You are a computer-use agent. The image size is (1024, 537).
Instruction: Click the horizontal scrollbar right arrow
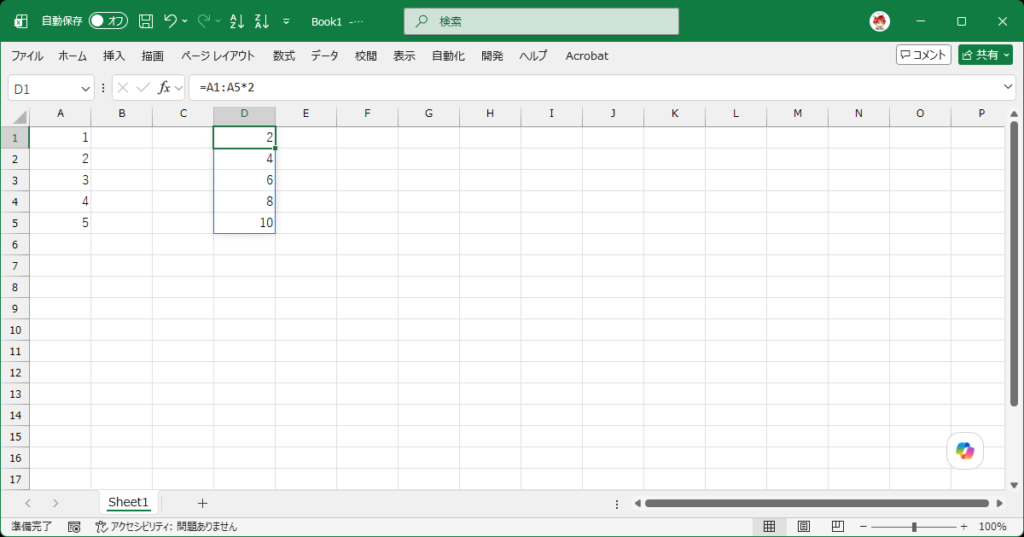point(999,504)
